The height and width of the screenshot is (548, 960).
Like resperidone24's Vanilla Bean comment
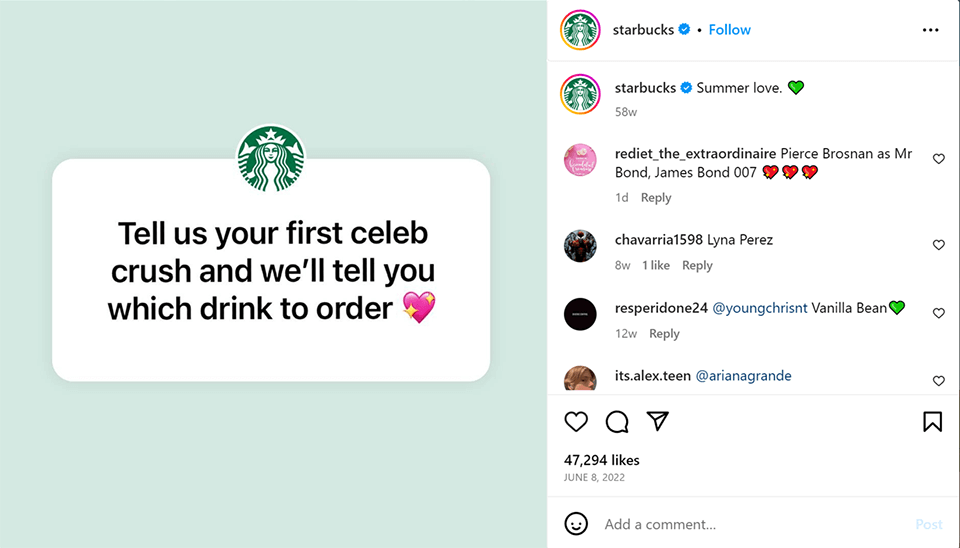[x=938, y=313]
